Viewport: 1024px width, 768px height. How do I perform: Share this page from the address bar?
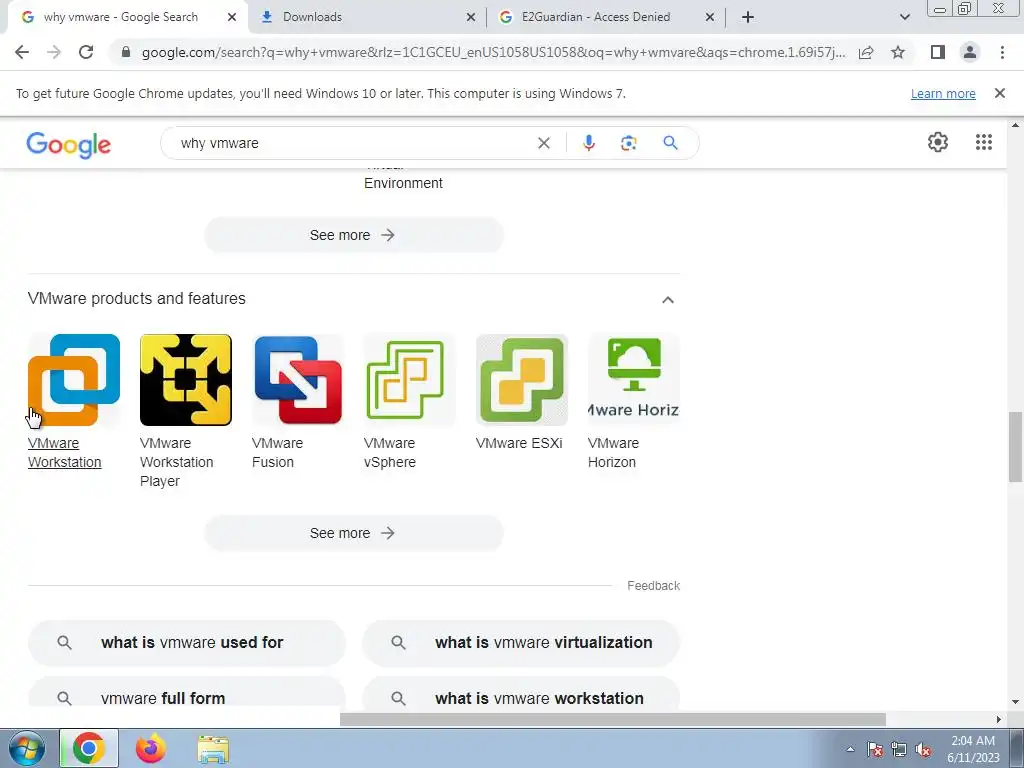(x=866, y=52)
